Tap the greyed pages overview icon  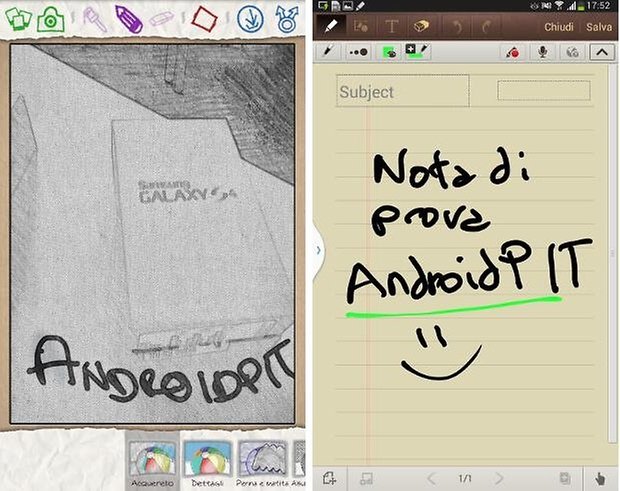[565, 478]
